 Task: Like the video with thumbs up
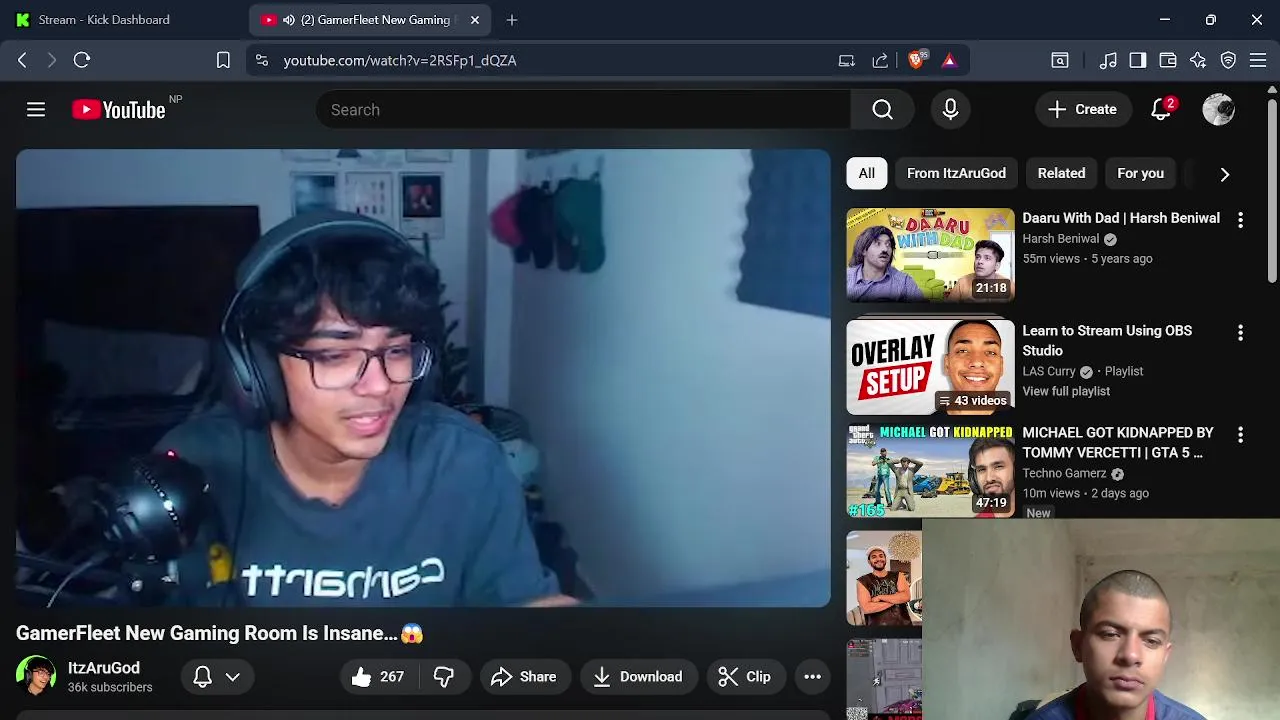[377, 677]
